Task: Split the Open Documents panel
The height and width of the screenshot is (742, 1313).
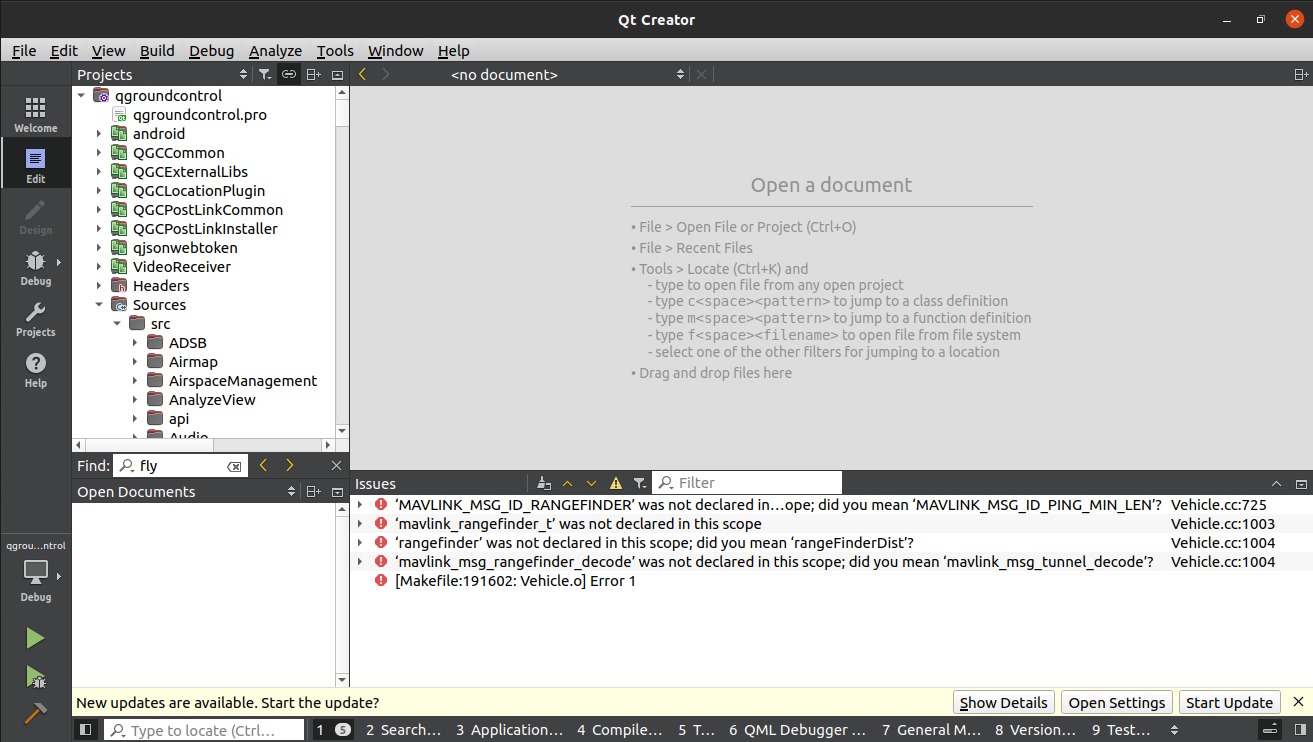Action: pyautogui.click(x=313, y=491)
